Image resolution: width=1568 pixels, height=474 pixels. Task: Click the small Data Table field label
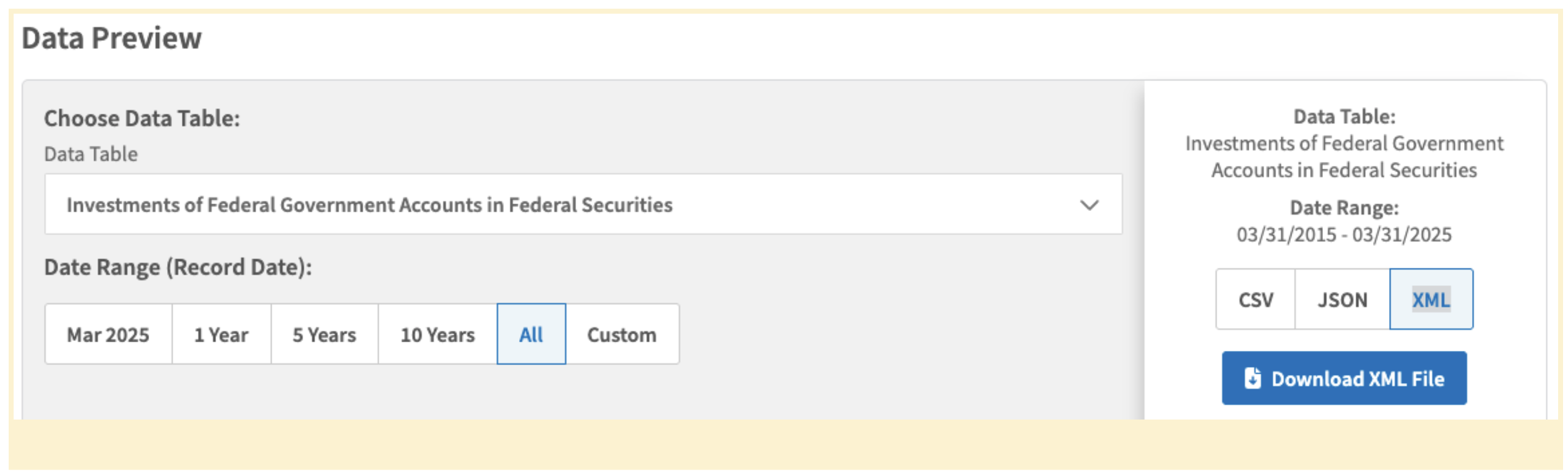91,154
